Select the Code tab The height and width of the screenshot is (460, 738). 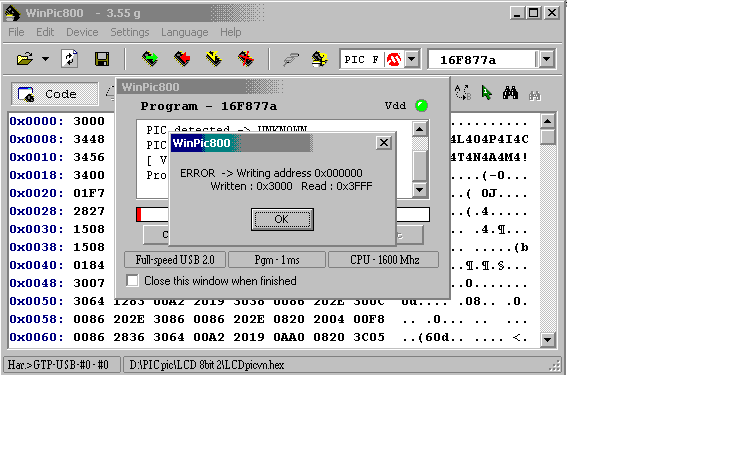55,94
